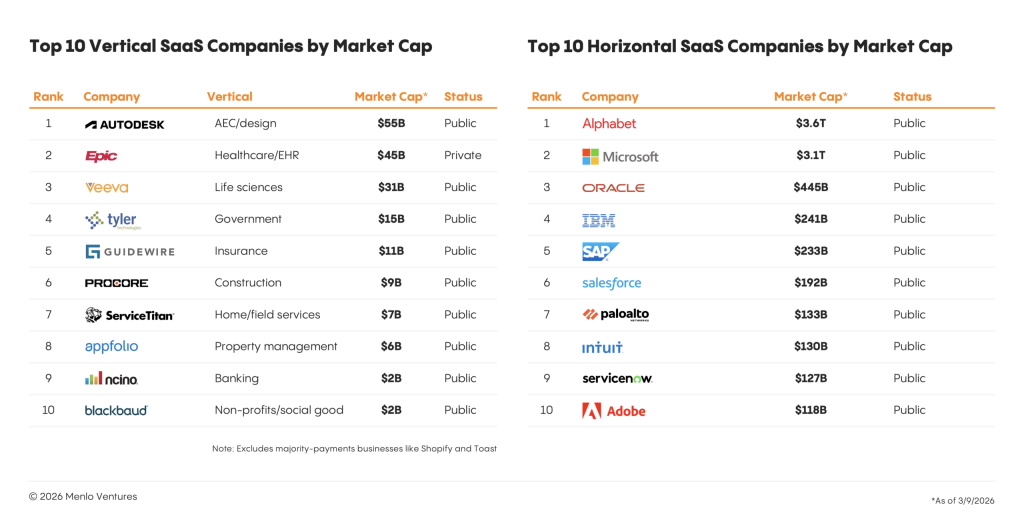Viewport: 1024px width, 519px height.
Task: Click the left table's Market Cap header
Action: (391, 97)
